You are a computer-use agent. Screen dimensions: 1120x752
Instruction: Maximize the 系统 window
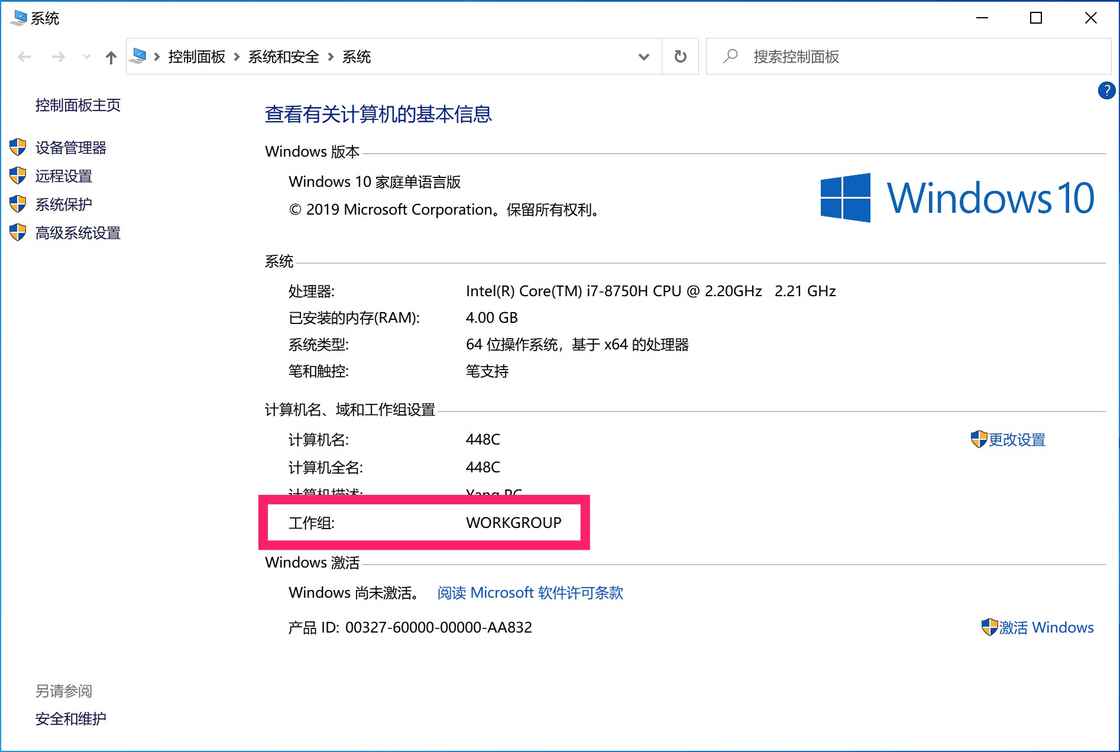[x=1036, y=18]
